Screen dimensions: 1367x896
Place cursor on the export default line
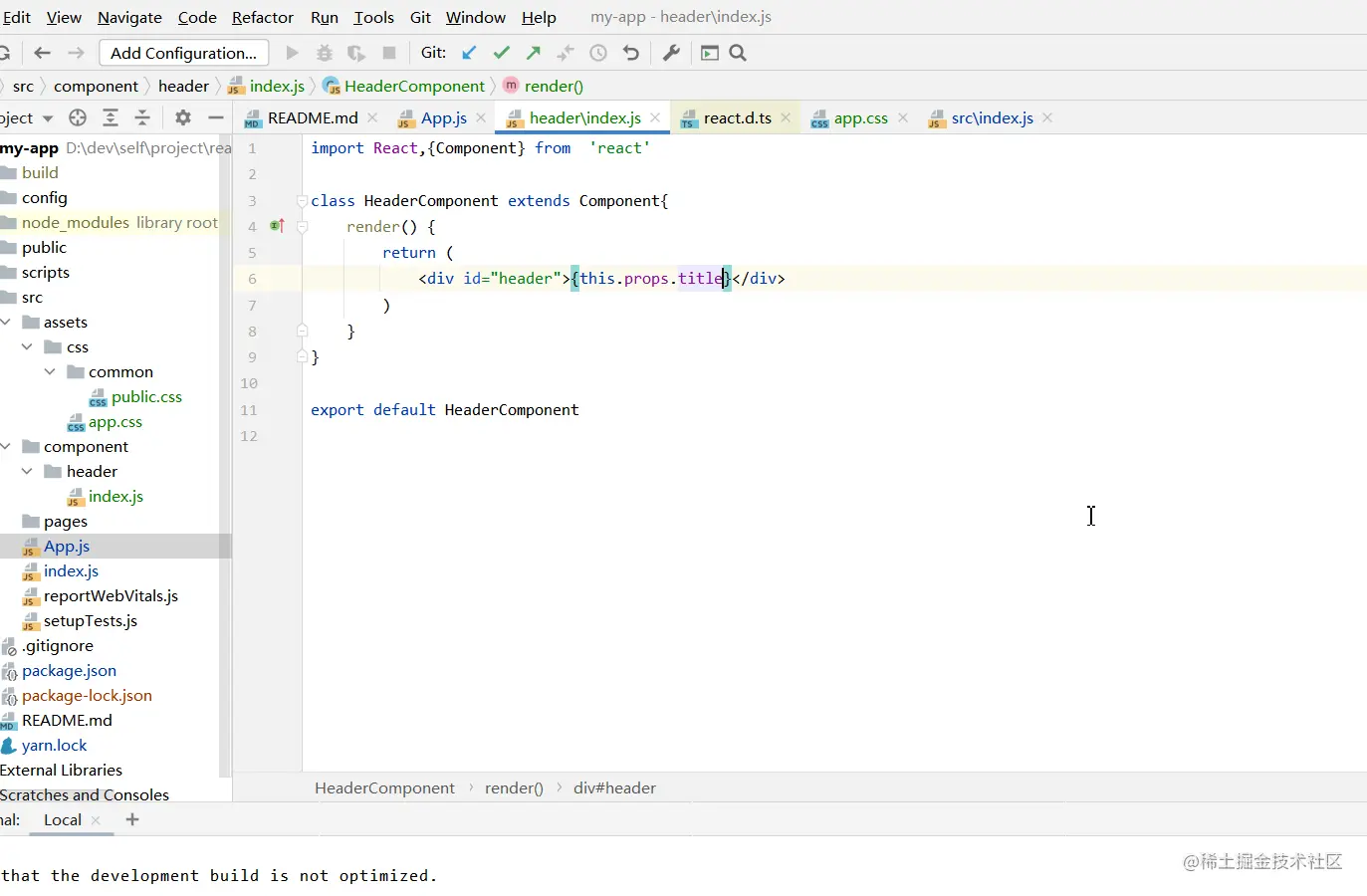point(444,409)
